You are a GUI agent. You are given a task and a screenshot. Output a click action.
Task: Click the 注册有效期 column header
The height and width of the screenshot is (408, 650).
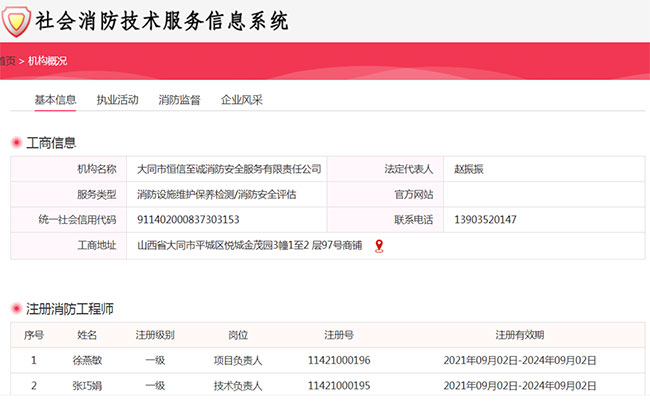point(520,335)
